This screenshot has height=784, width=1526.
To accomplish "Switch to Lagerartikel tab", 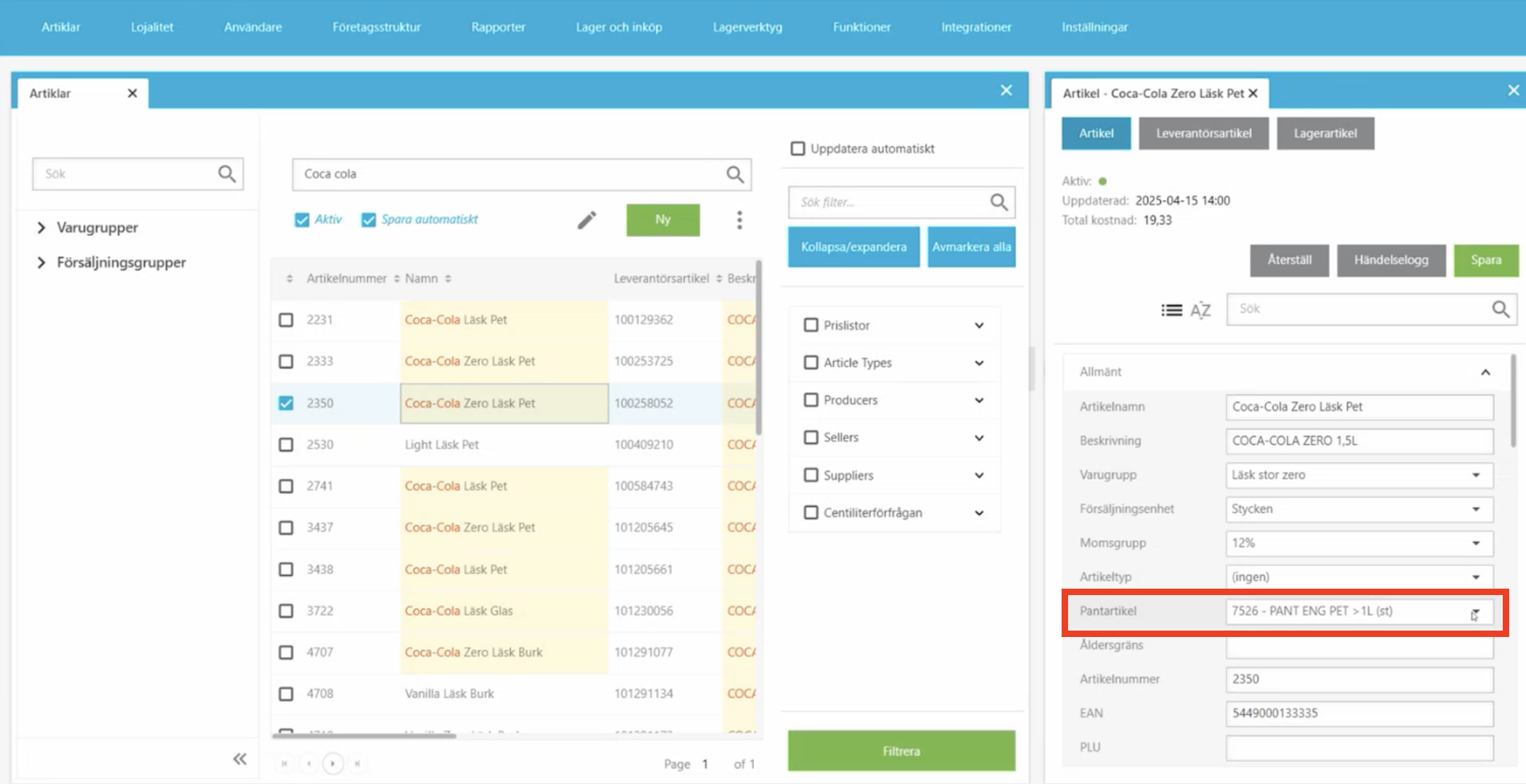I will [1325, 133].
